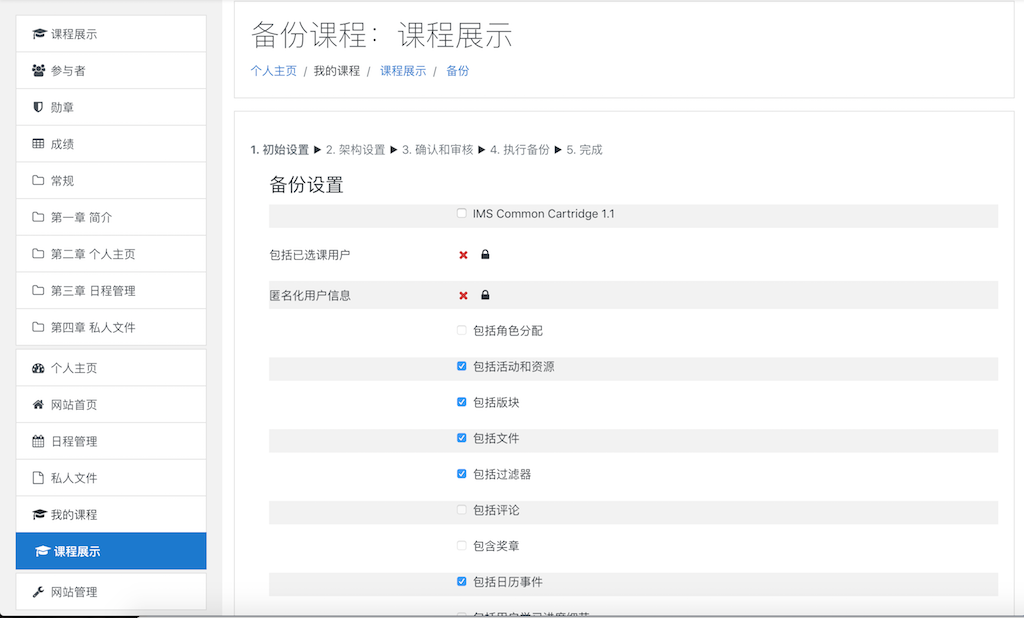Click the dashboard gauge icon next to 个人主页

coord(39,368)
